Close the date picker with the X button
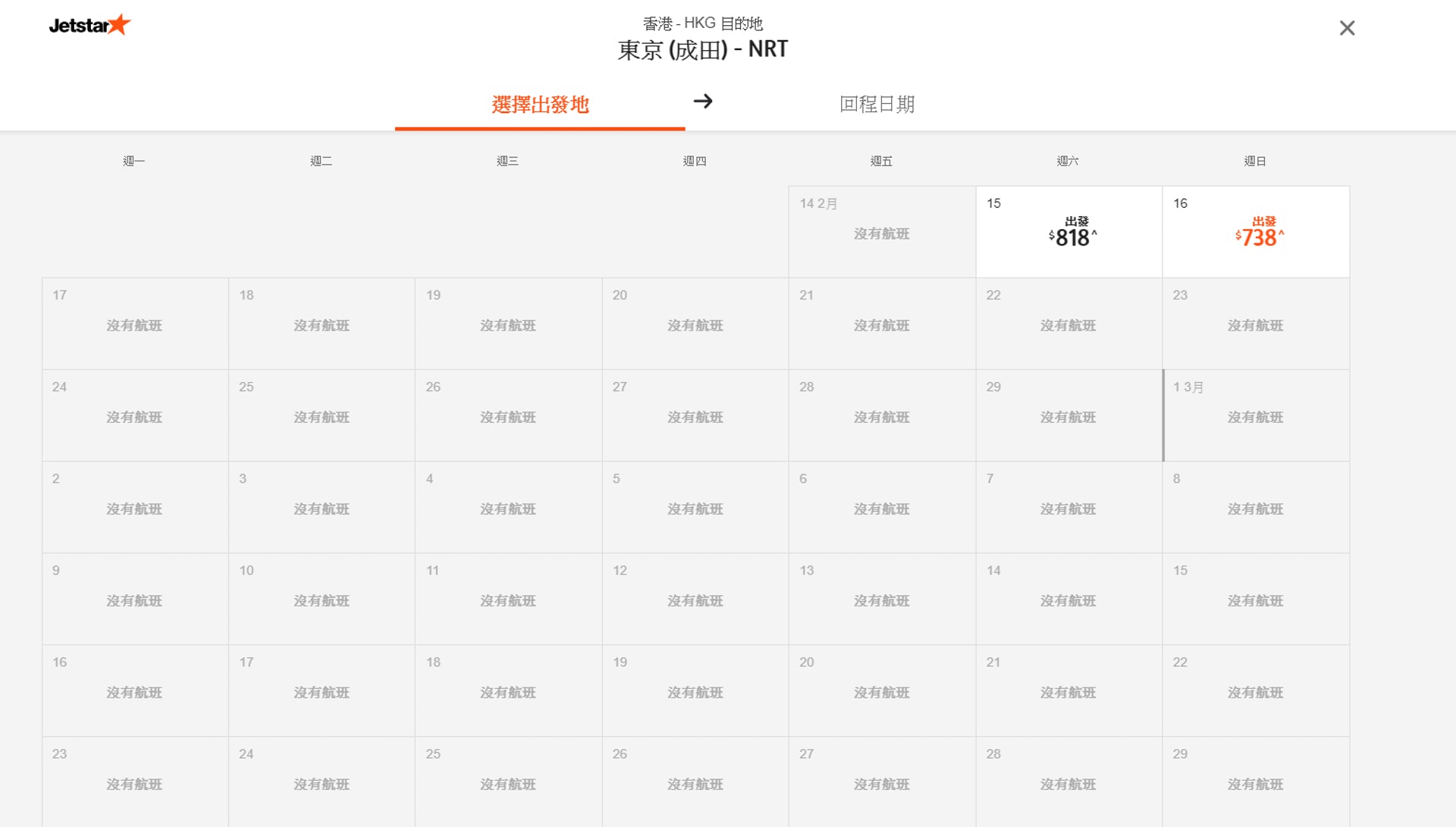Screen dimensions: 1456x827 (1347, 28)
